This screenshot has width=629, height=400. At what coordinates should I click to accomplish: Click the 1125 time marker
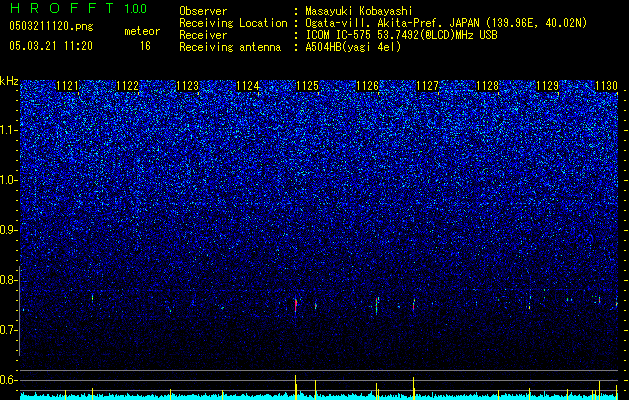click(307, 86)
